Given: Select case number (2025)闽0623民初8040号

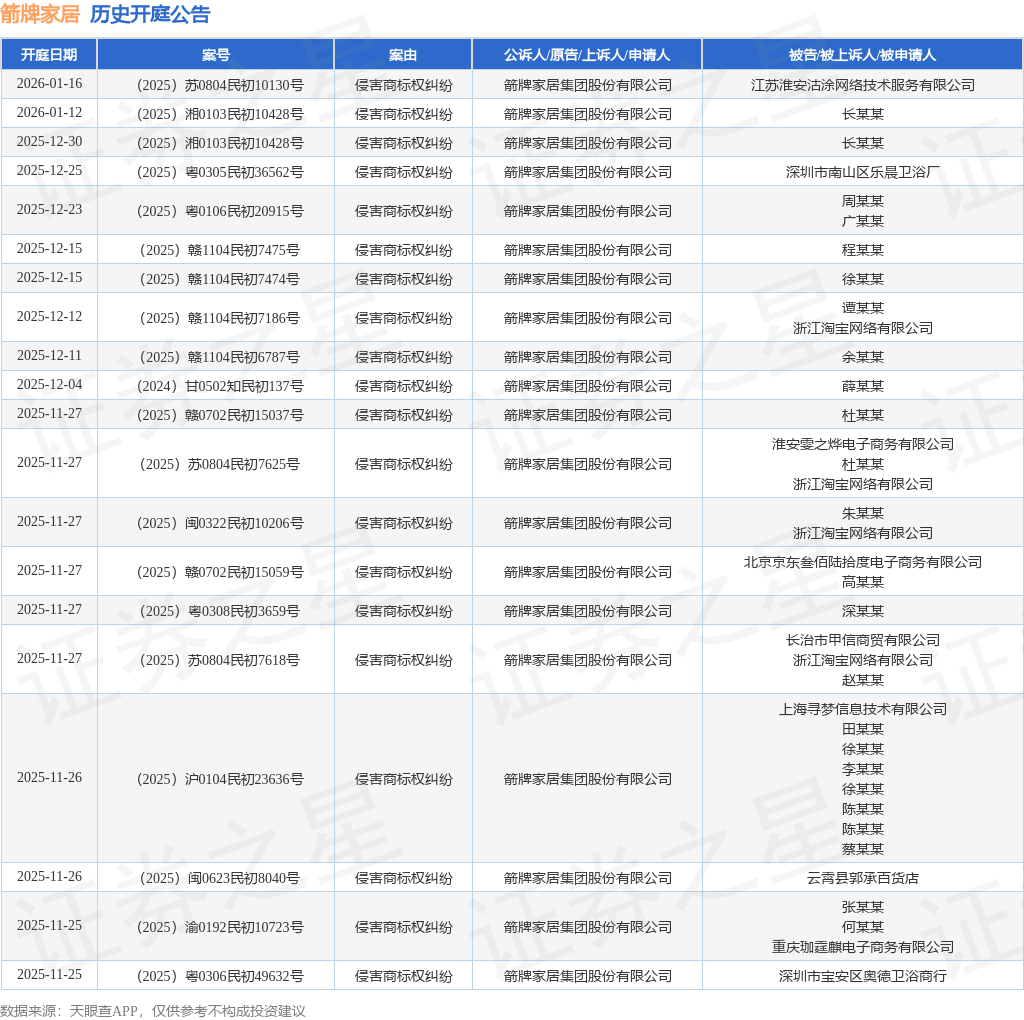Looking at the screenshot, I should tap(219, 878).
